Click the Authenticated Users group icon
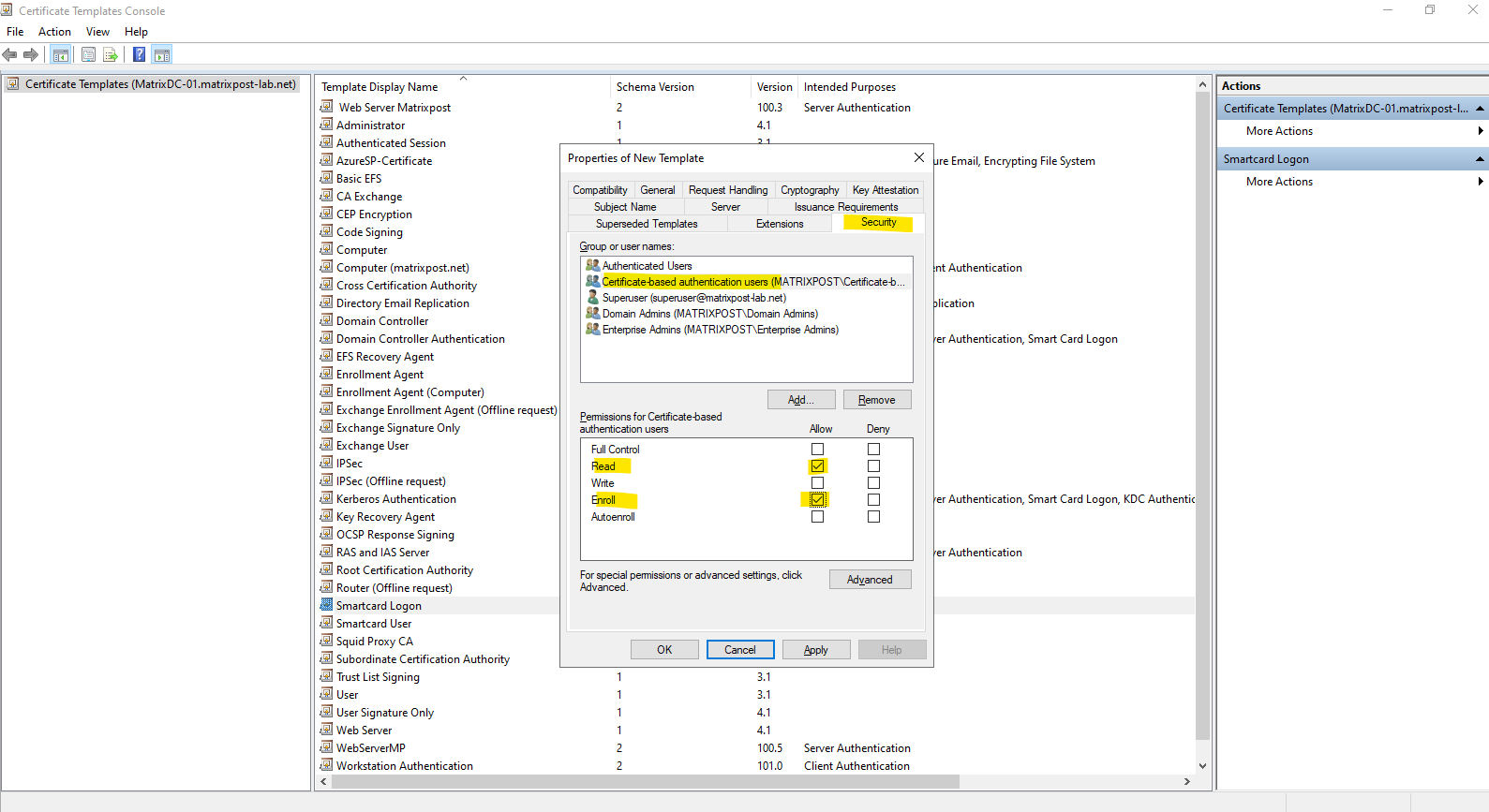Screen dimensions: 1489x812 click(592, 265)
